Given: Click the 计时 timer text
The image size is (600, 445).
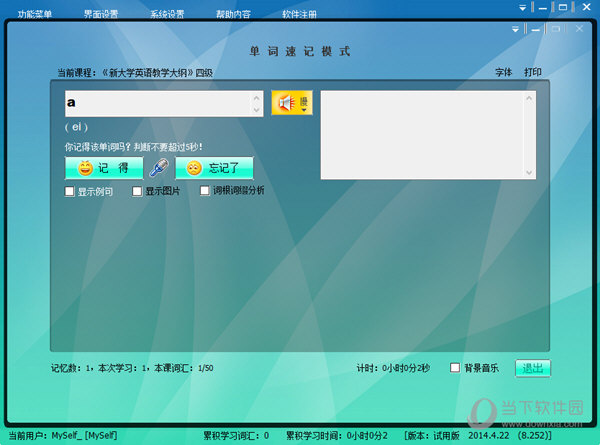Looking at the screenshot, I should point(393,368).
